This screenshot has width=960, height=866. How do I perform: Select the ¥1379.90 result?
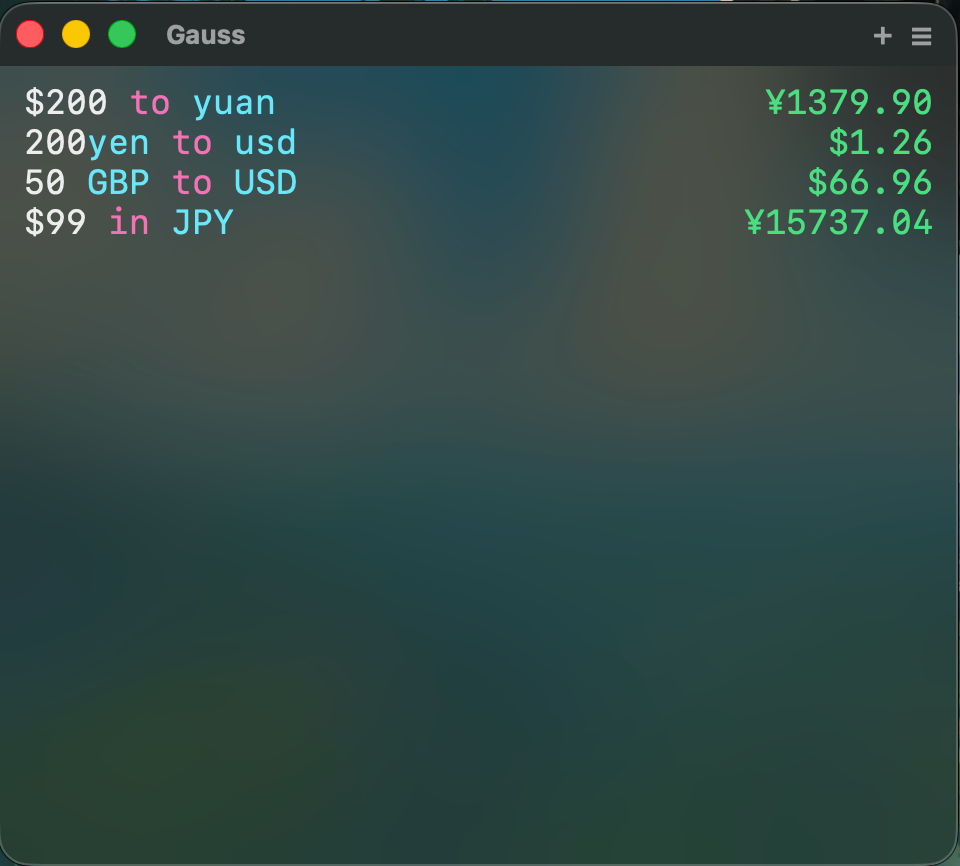point(849,102)
